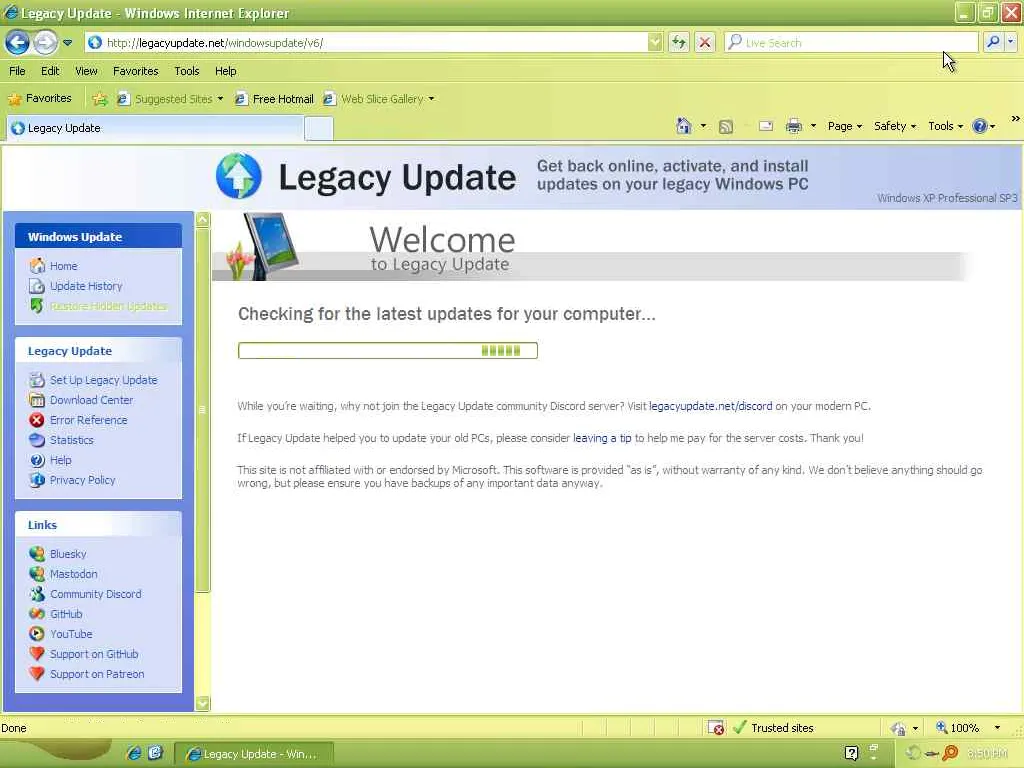Open the Free Hotmail favorite link
The image size is (1024, 768).
(x=274, y=99)
